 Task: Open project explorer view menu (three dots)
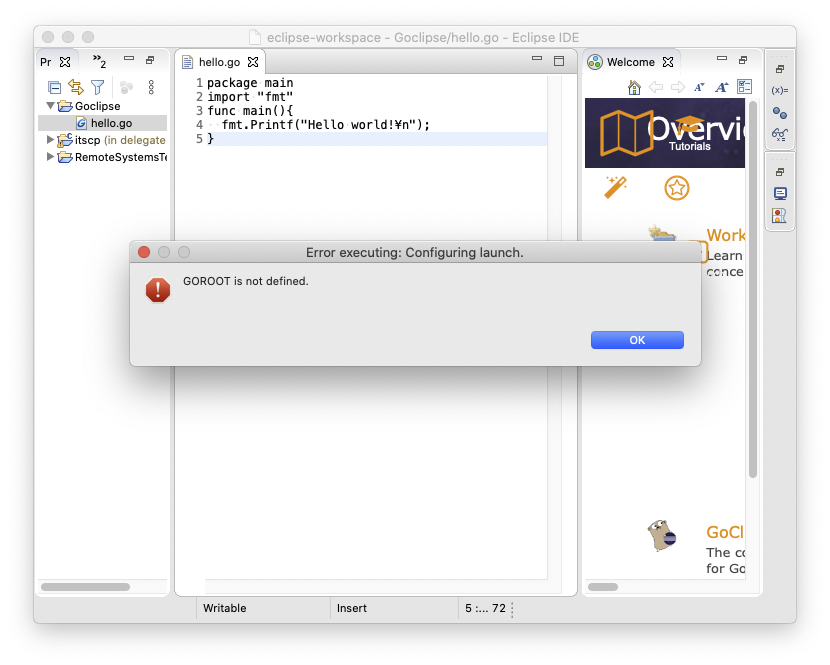point(151,88)
